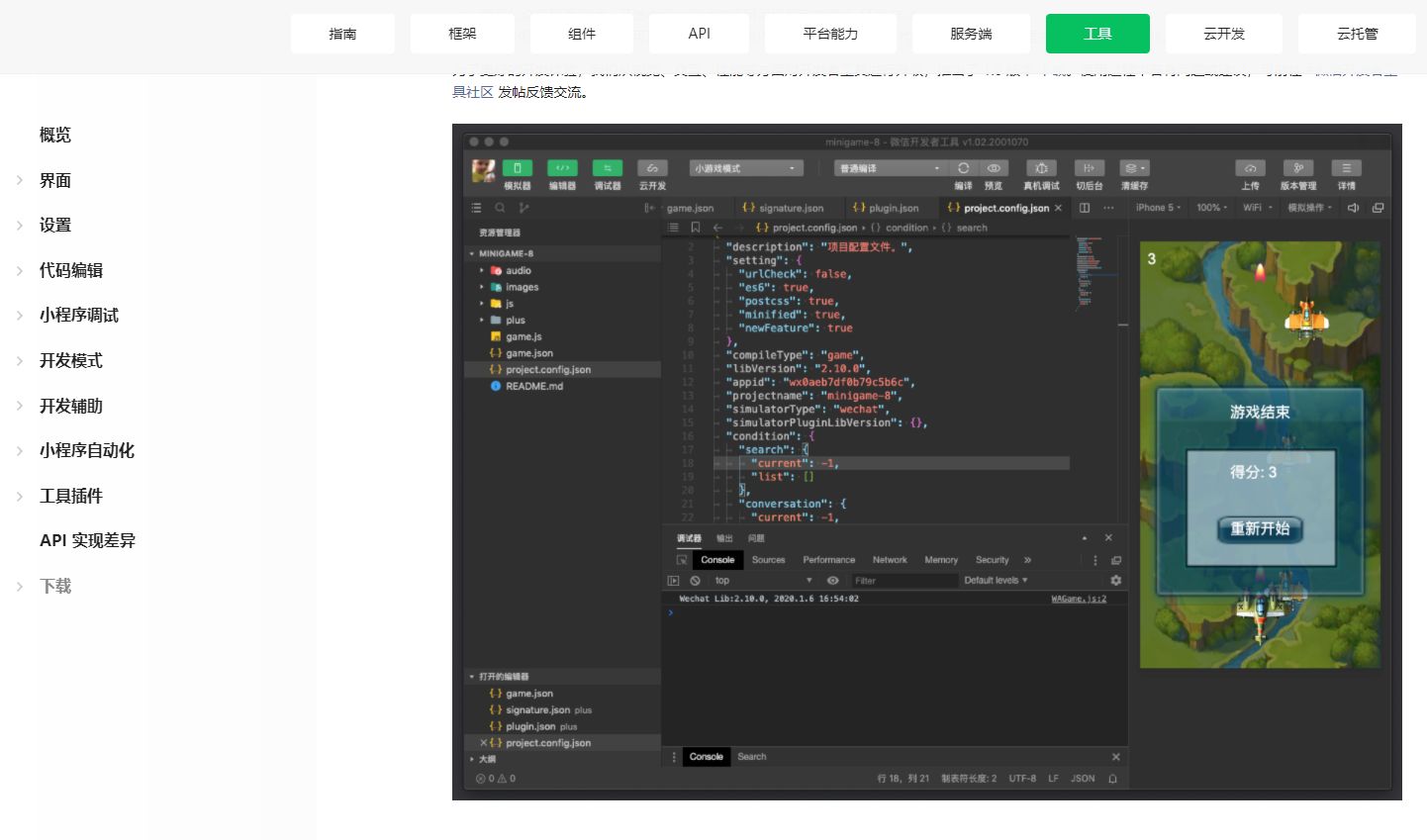The width and height of the screenshot is (1427, 840).
Task: Open the 普通编译 compile mode dropdown
Action: pos(891,168)
